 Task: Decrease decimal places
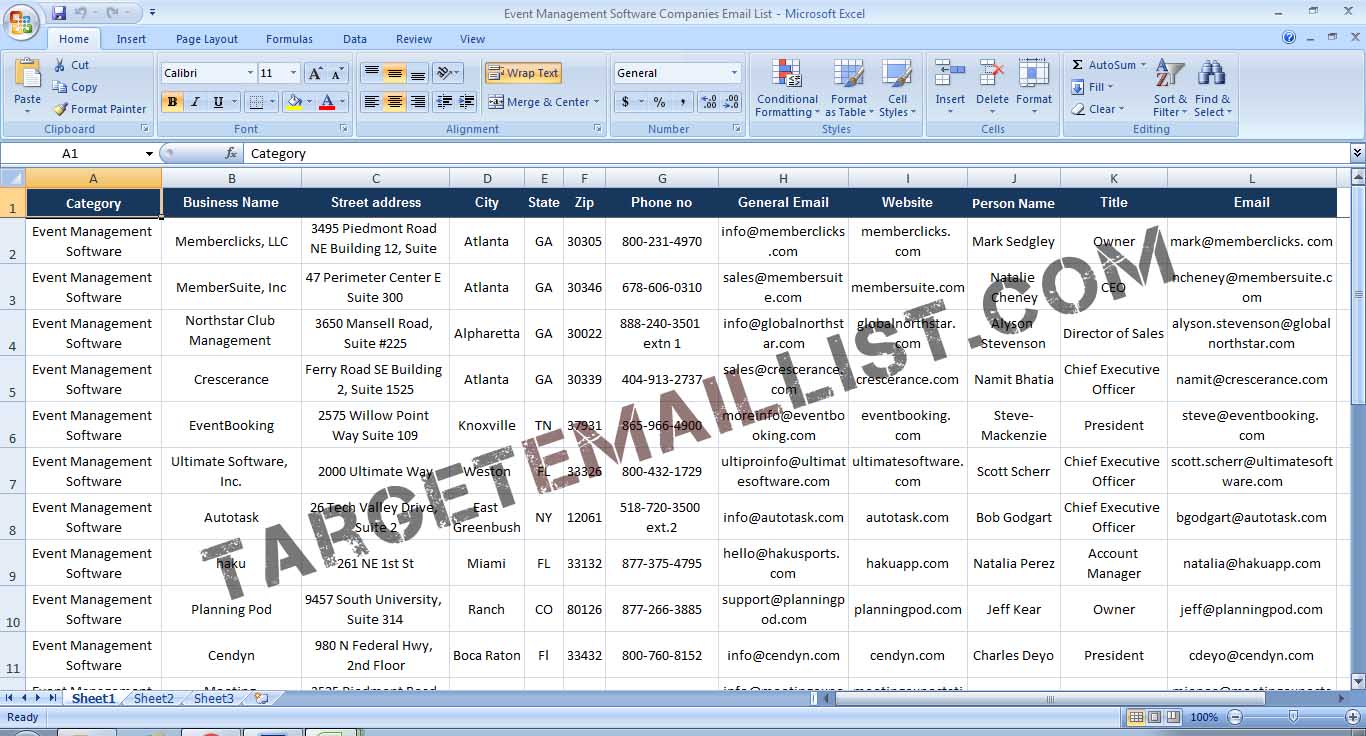[x=731, y=102]
